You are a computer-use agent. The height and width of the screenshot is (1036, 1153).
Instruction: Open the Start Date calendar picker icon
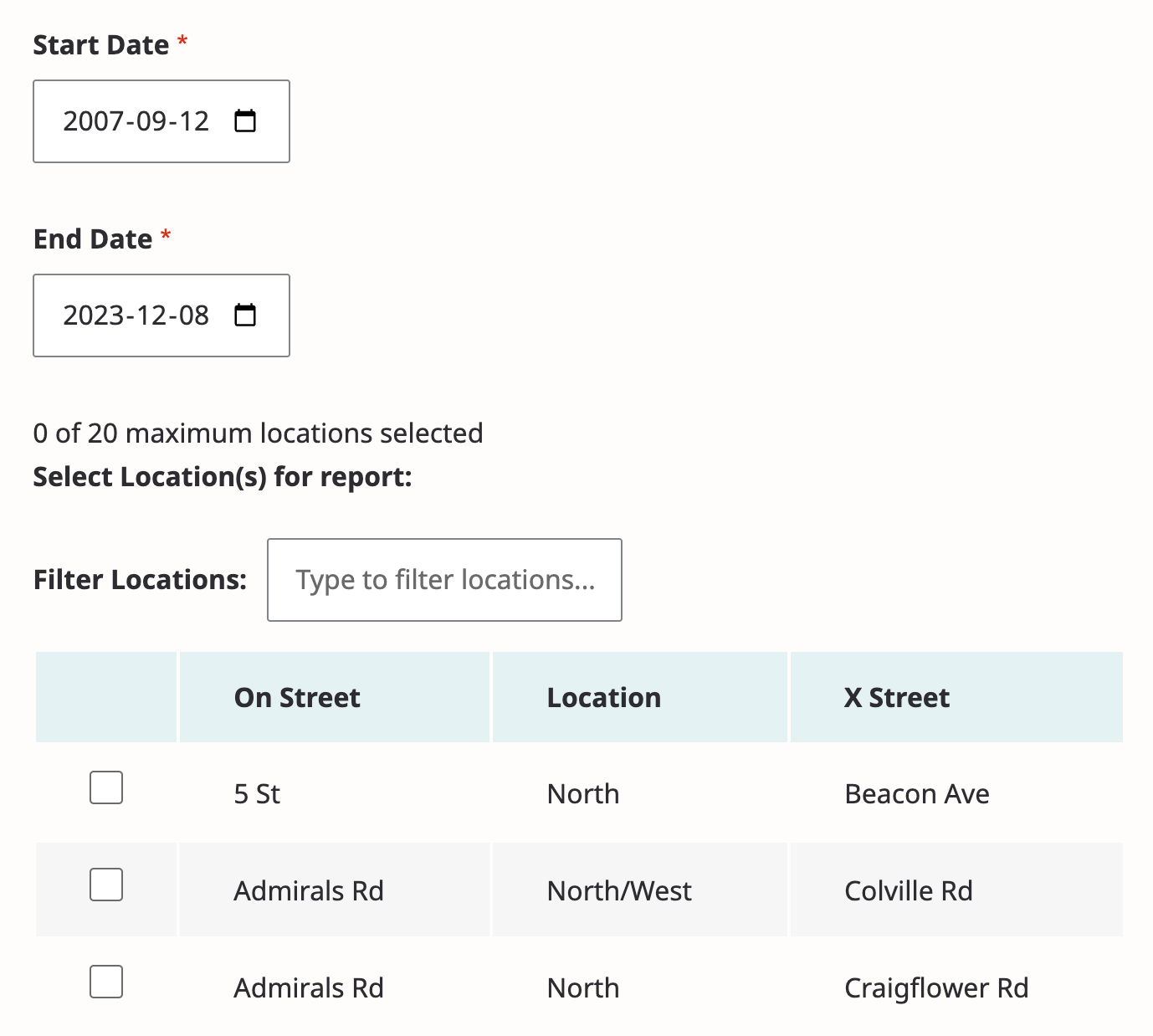pyautogui.click(x=245, y=121)
